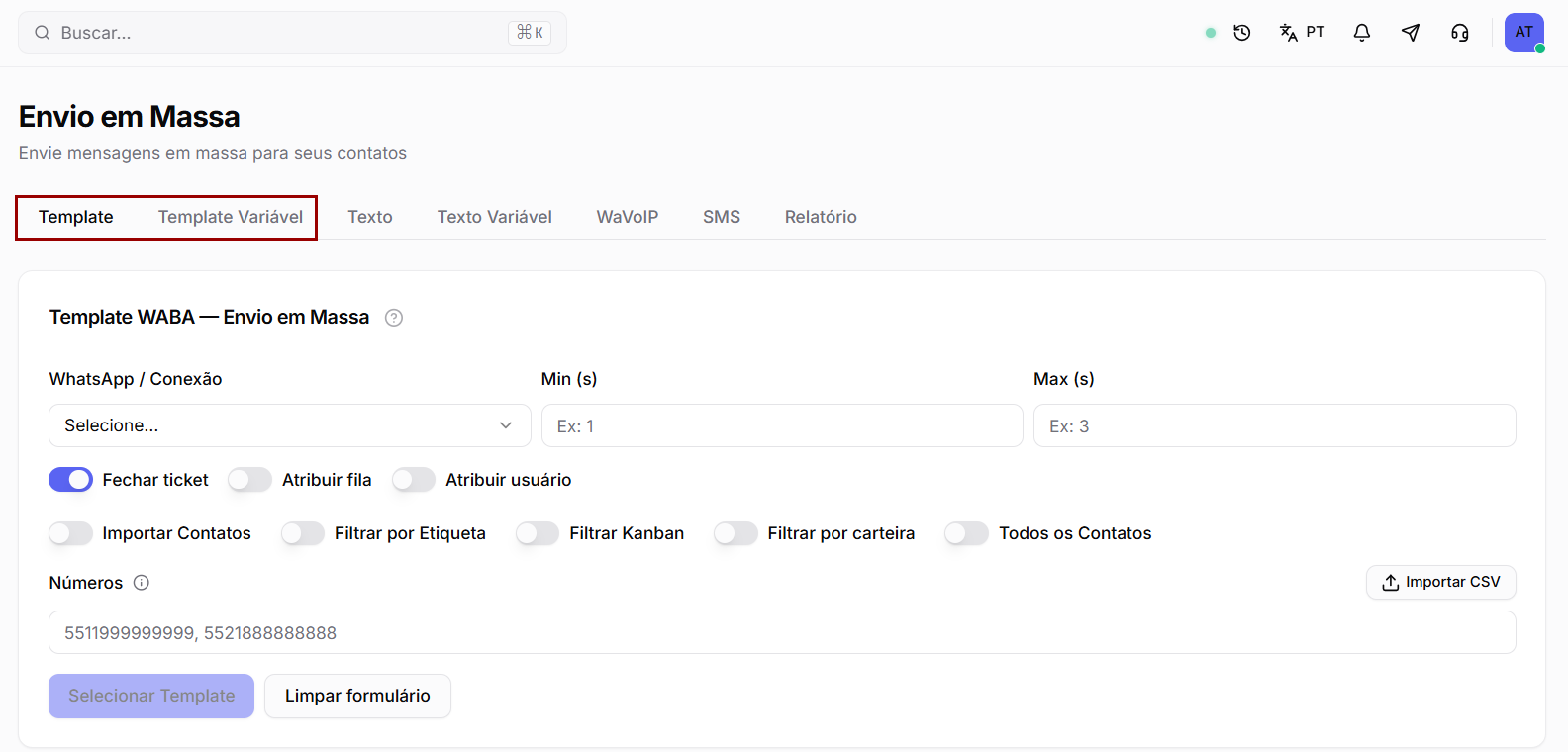Open the Relatório tab
1568x752 pixels.
click(821, 217)
